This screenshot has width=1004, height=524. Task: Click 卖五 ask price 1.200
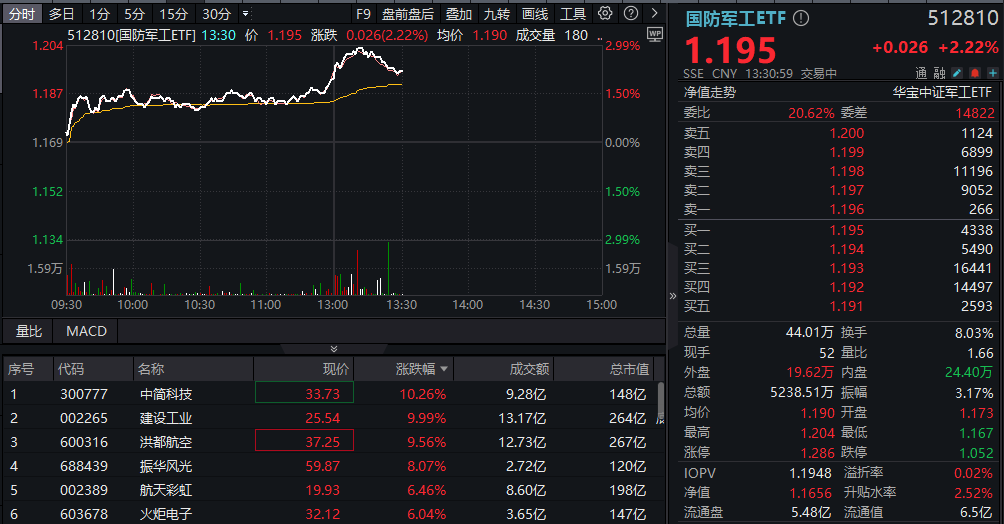pyautogui.click(x=846, y=133)
